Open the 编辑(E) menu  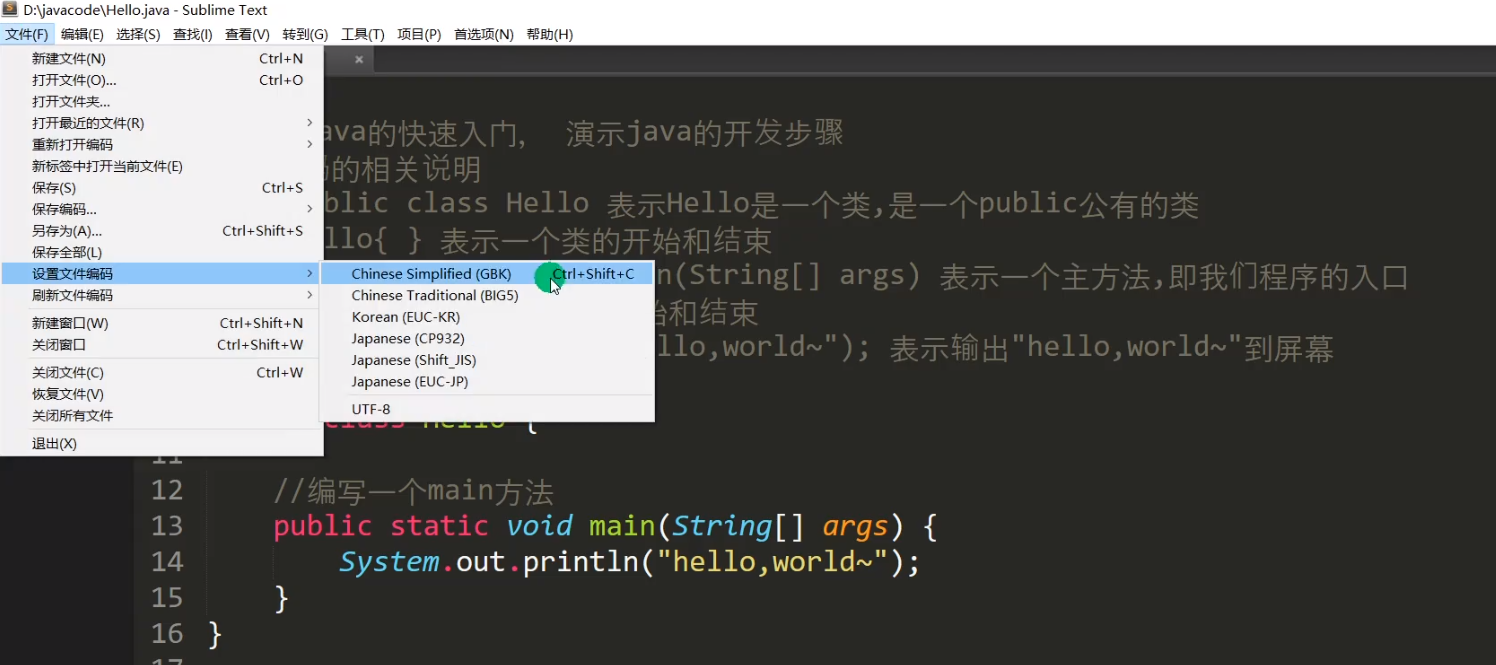(x=82, y=34)
